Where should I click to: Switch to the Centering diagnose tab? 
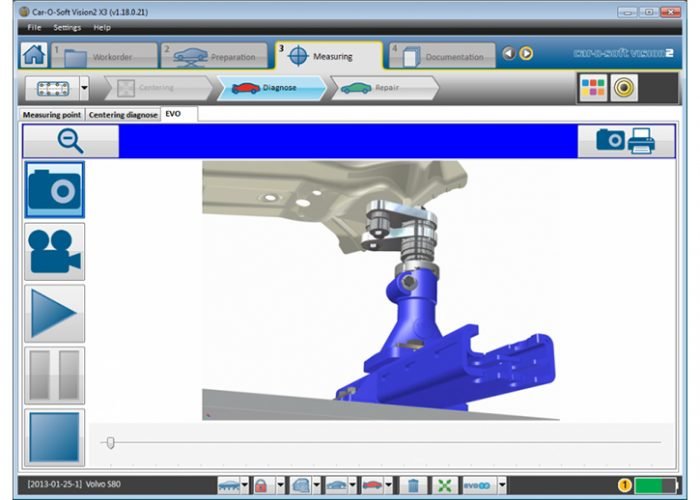(123, 115)
